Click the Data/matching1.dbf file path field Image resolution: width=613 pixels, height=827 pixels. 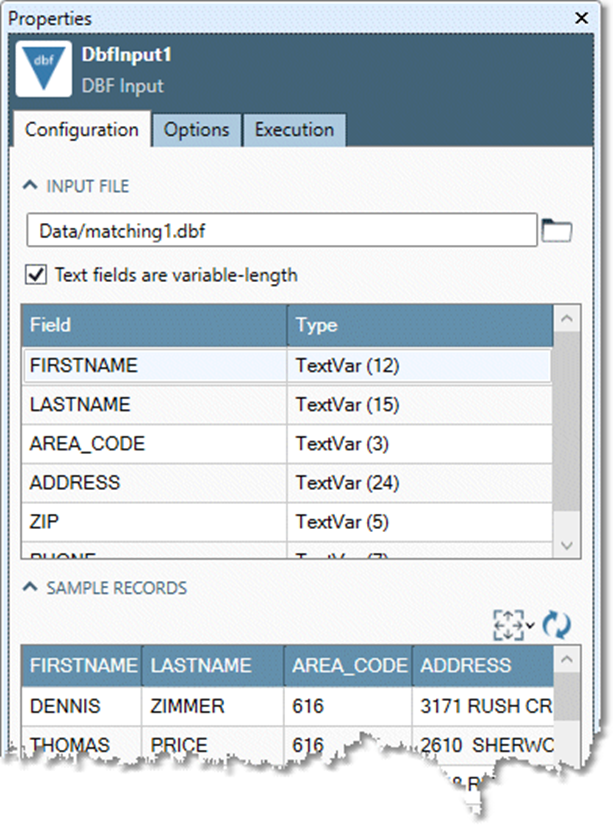point(282,231)
